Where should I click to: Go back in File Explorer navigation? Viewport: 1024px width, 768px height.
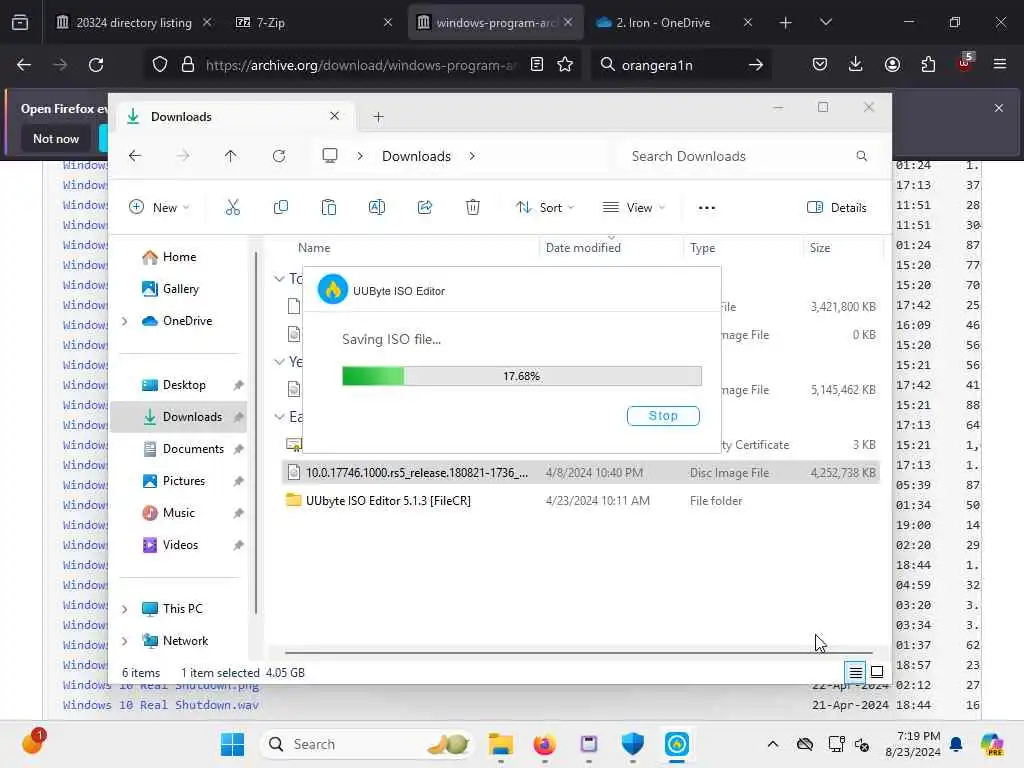(x=135, y=156)
